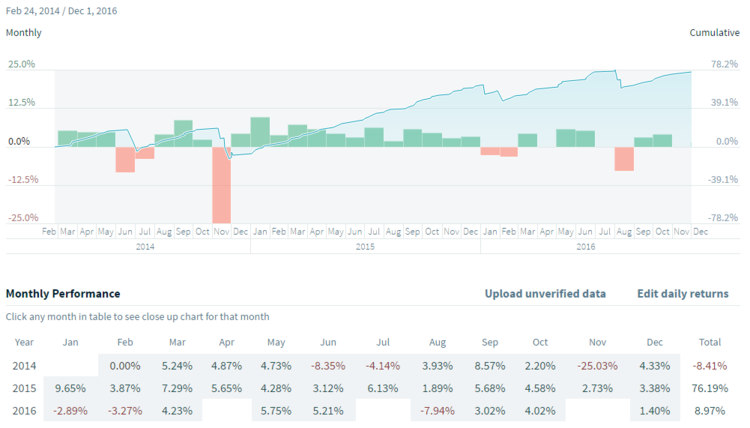Select April 2014 4.87% cell

click(x=227, y=366)
